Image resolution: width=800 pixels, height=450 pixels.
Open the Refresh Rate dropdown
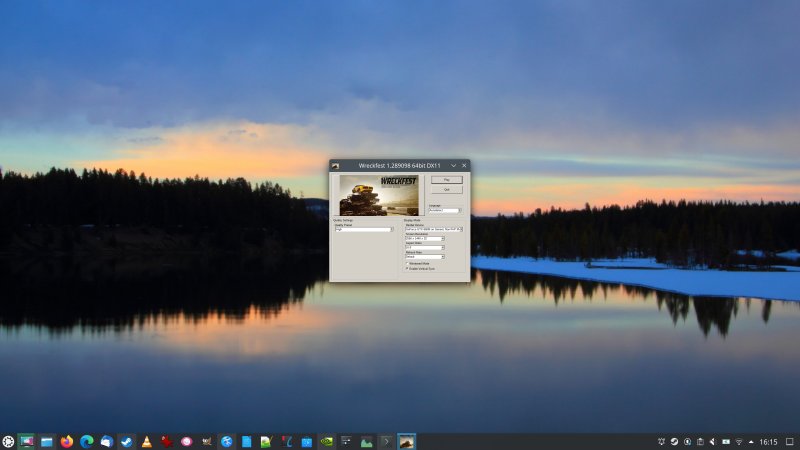(x=424, y=256)
